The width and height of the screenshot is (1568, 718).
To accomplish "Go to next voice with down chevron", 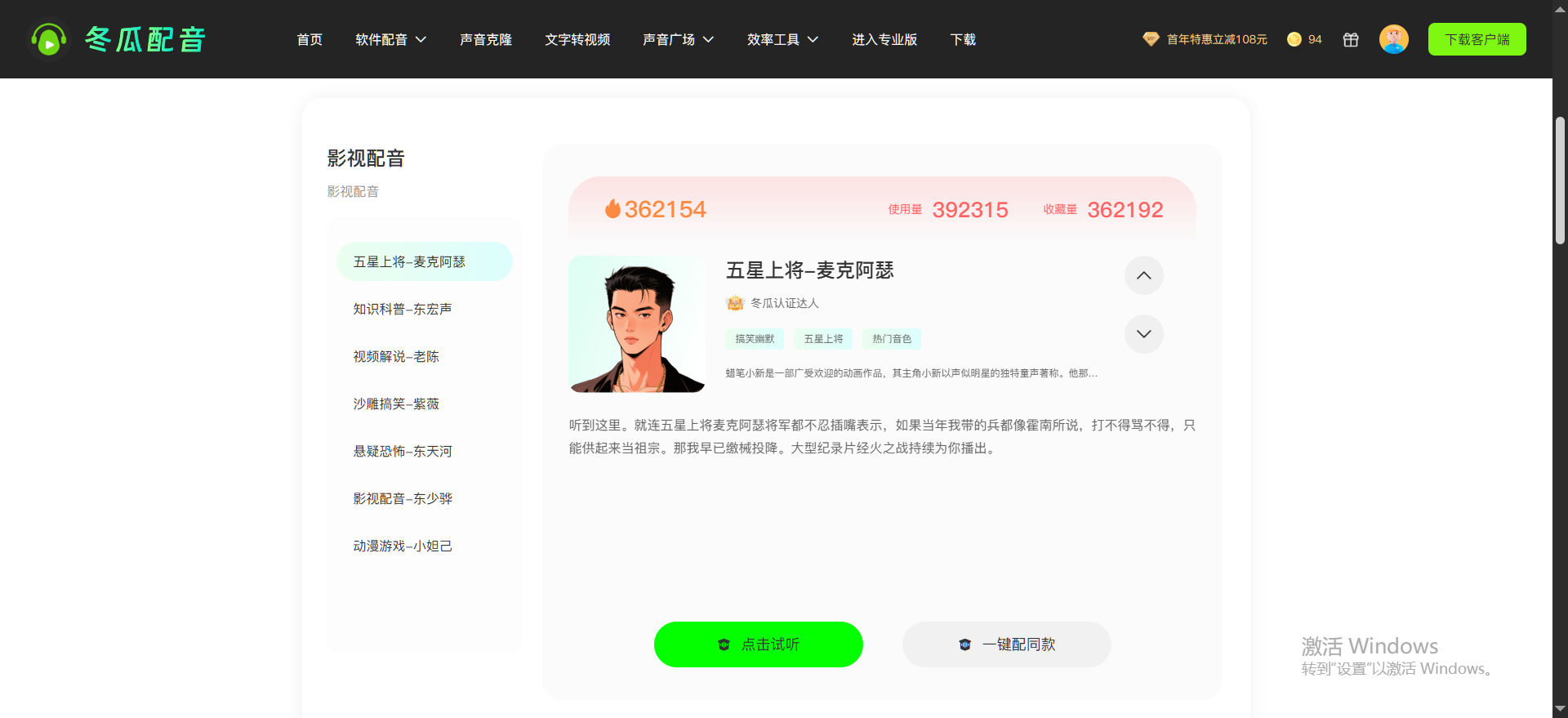I will [1144, 334].
